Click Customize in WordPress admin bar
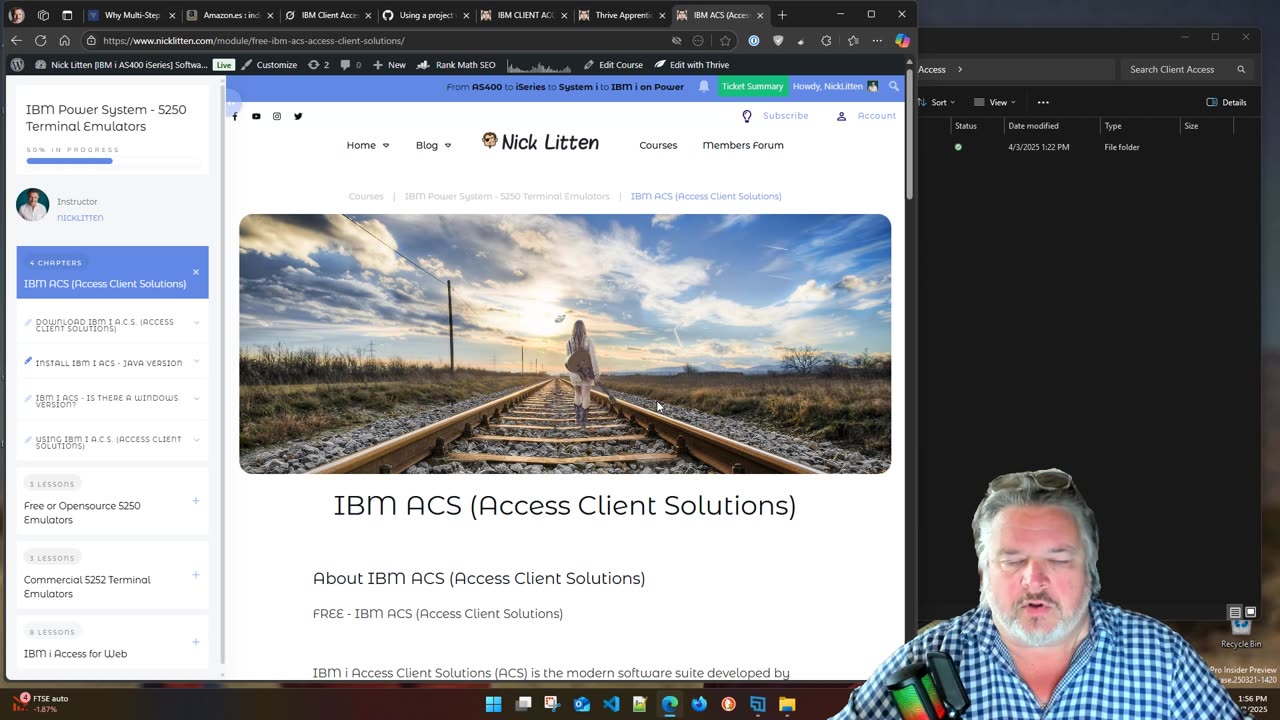The width and height of the screenshot is (1280, 720). [x=269, y=64]
